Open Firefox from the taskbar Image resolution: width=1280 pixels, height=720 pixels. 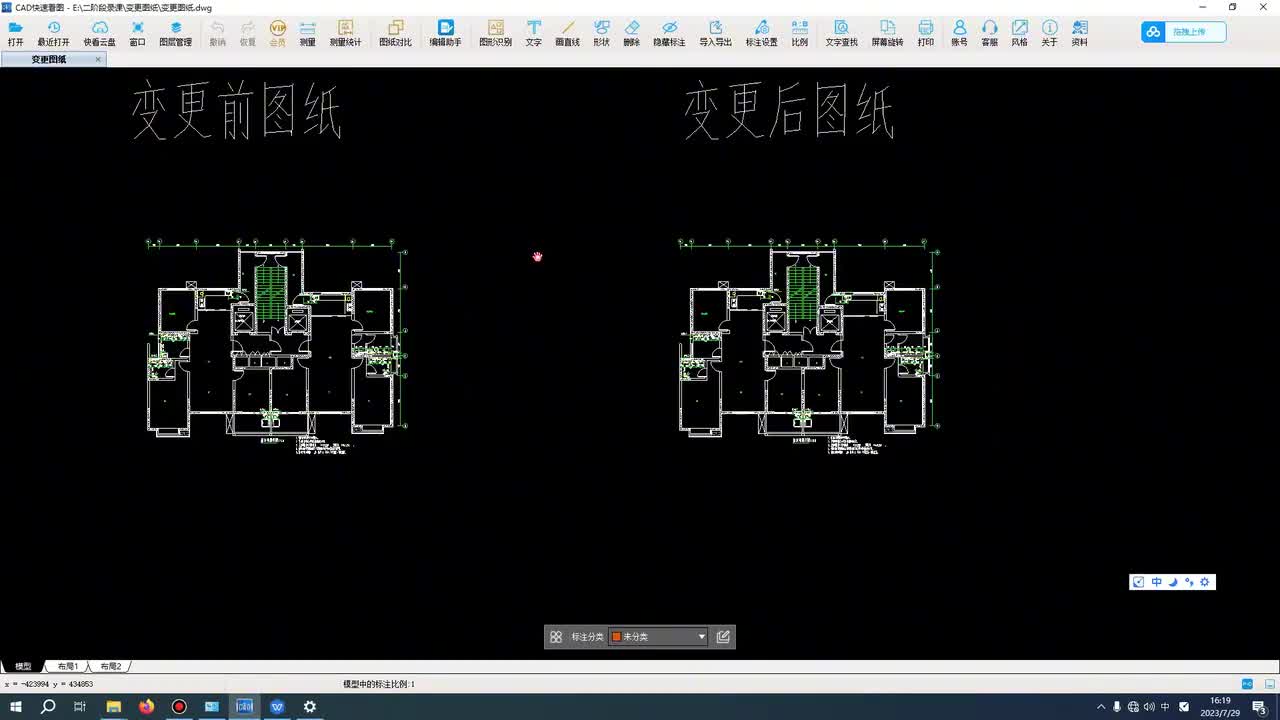click(146, 706)
